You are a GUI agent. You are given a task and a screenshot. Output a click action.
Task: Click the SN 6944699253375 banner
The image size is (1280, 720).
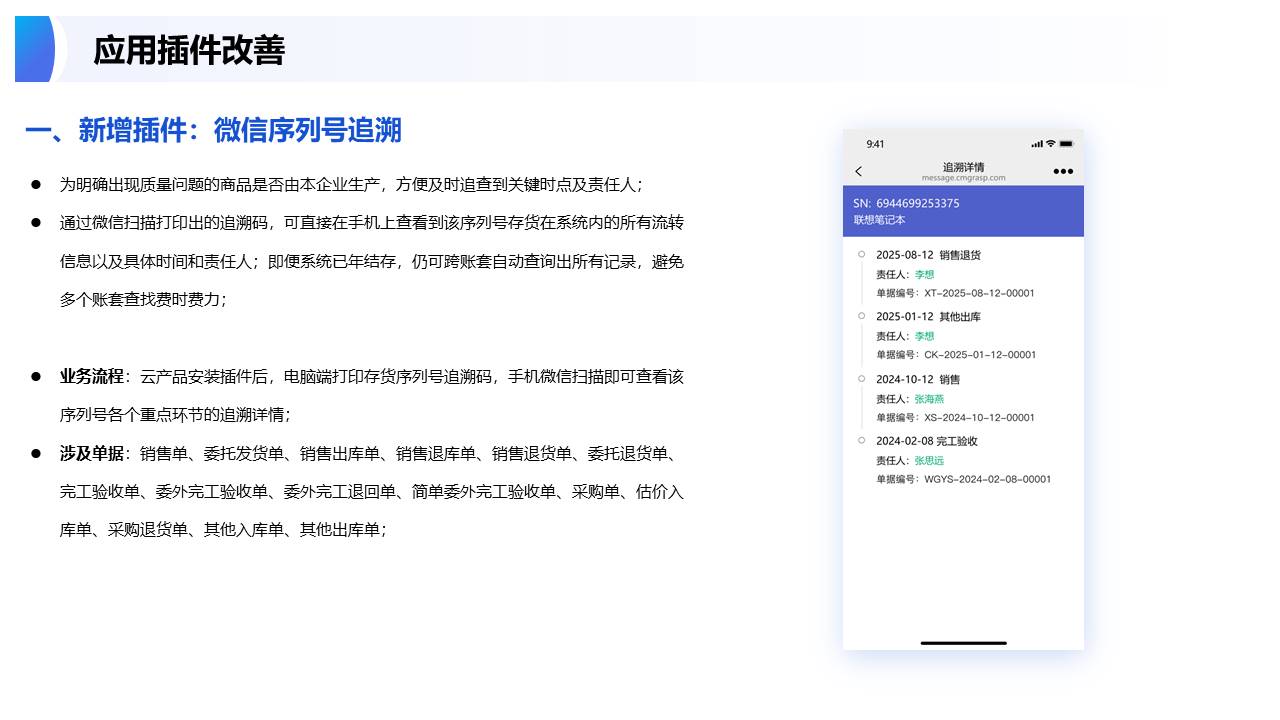(x=963, y=211)
